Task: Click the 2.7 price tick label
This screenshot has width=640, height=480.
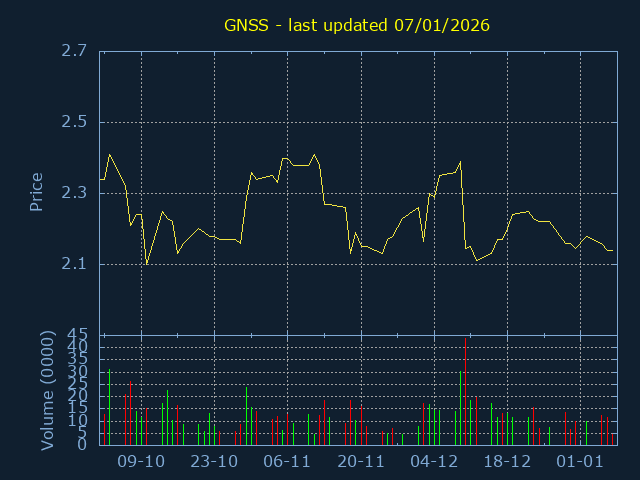Action: [x=73, y=51]
